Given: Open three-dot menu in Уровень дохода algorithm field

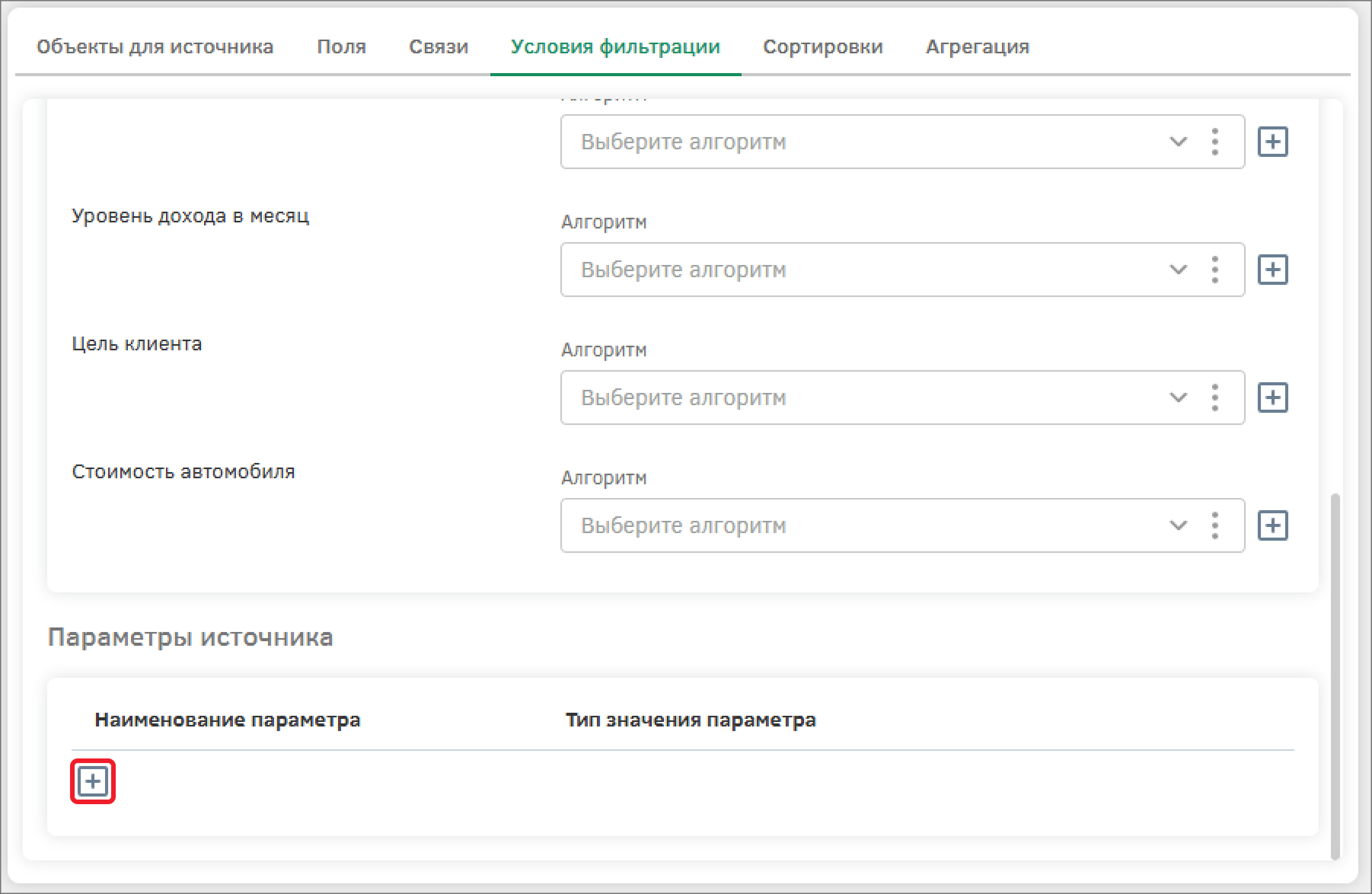Looking at the screenshot, I should point(1214,270).
